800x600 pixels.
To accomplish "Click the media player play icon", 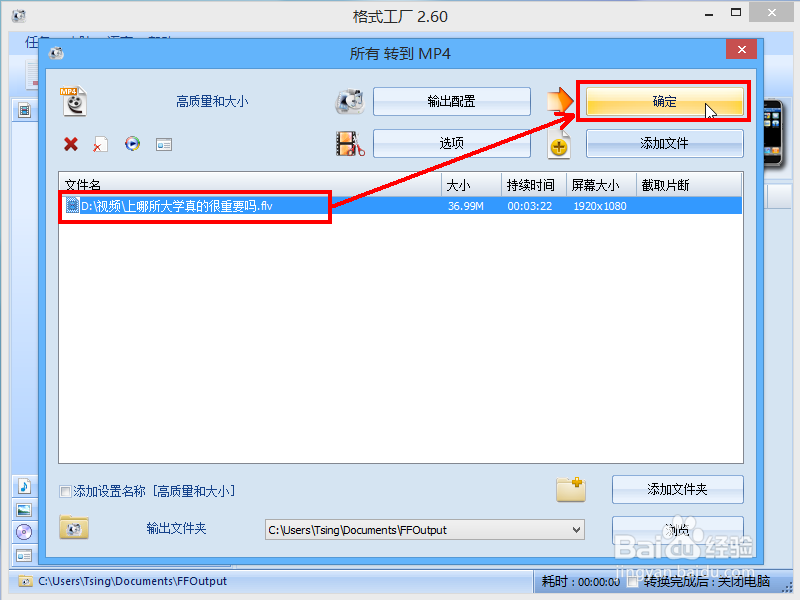I will [x=132, y=144].
